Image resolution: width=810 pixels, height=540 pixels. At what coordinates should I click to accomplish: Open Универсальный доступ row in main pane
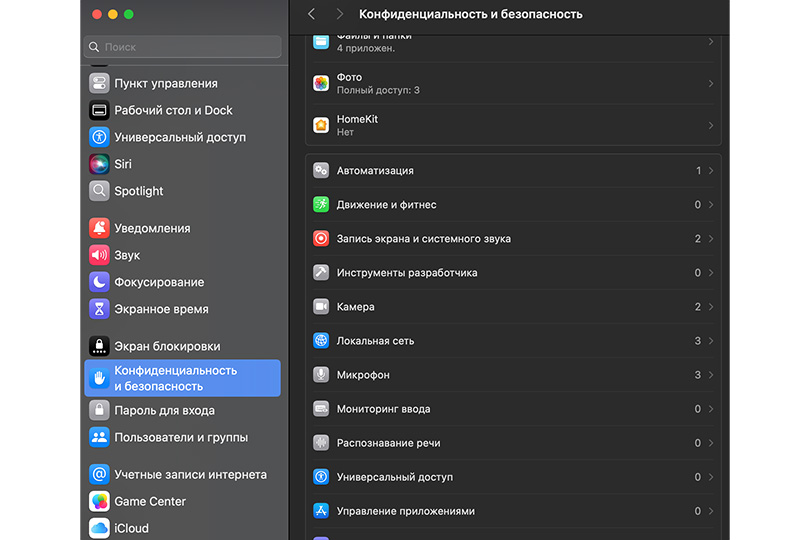(x=513, y=477)
